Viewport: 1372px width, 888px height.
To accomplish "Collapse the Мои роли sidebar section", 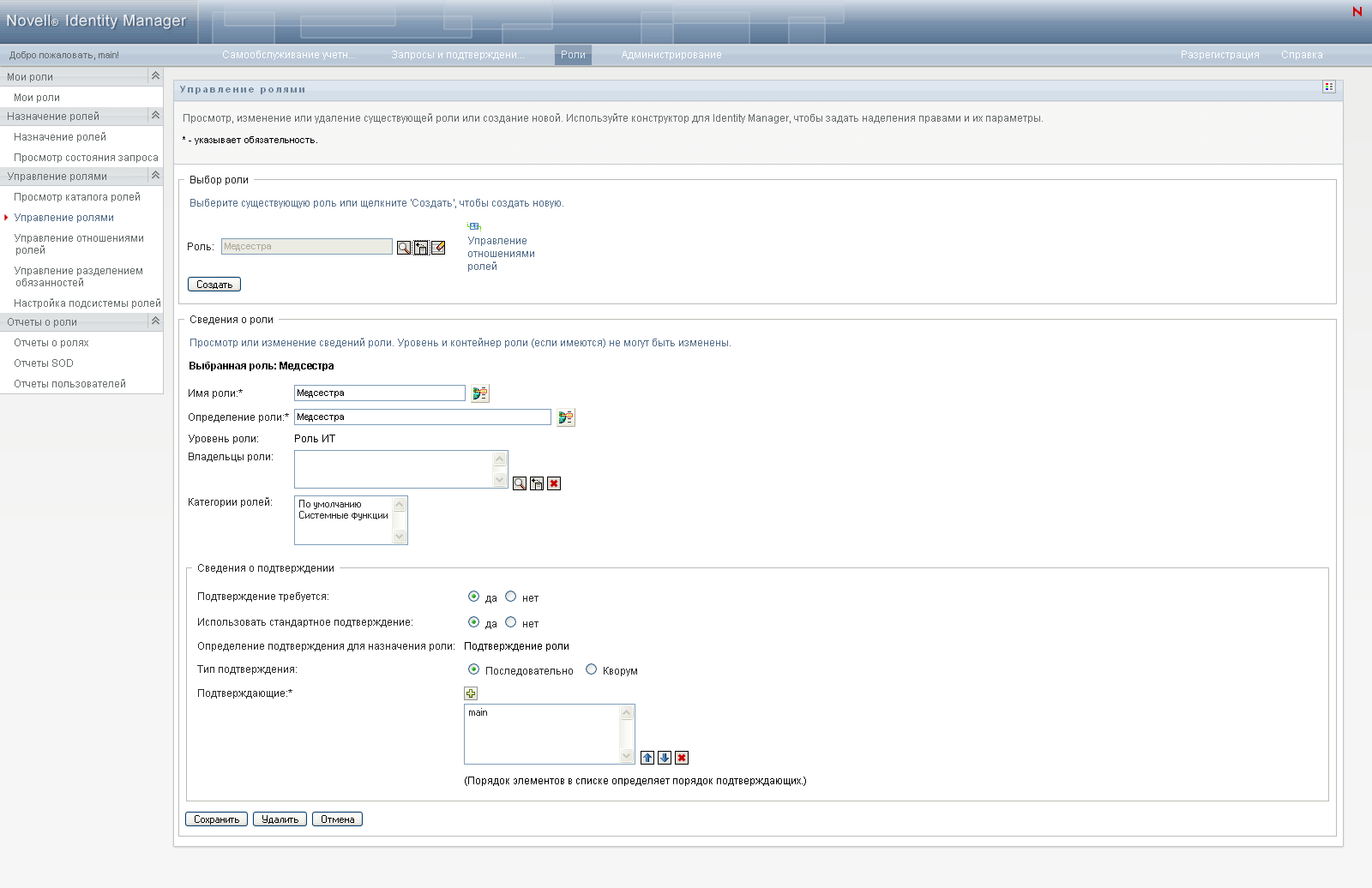I will (155, 76).
